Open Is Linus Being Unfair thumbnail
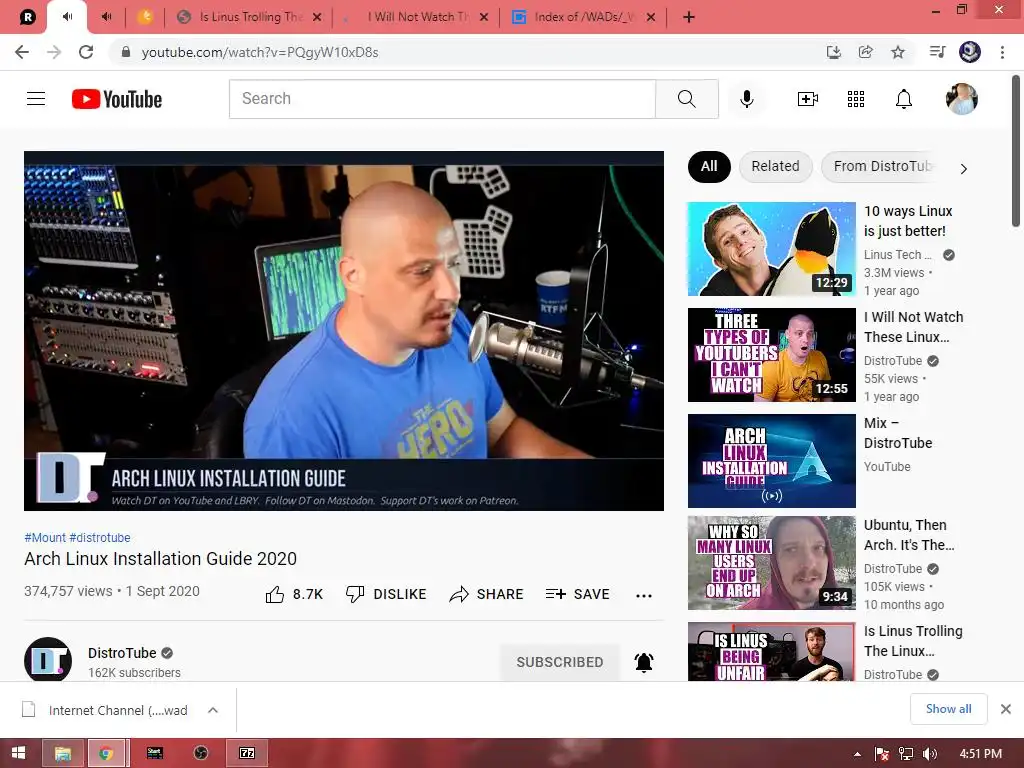The height and width of the screenshot is (768, 1024). point(771,652)
